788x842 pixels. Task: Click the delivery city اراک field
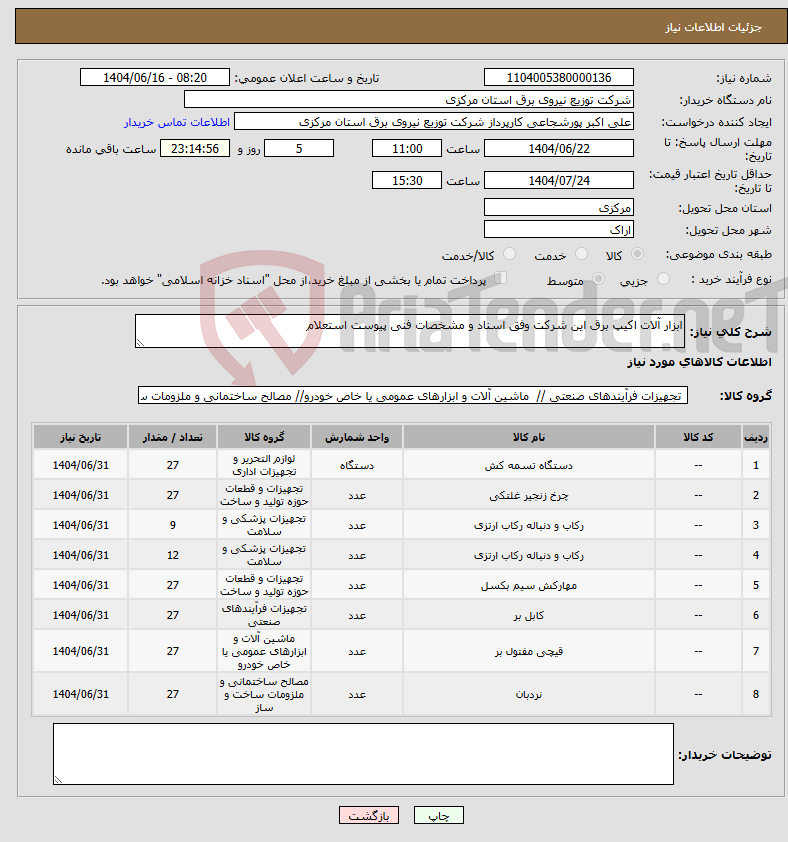pos(559,229)
